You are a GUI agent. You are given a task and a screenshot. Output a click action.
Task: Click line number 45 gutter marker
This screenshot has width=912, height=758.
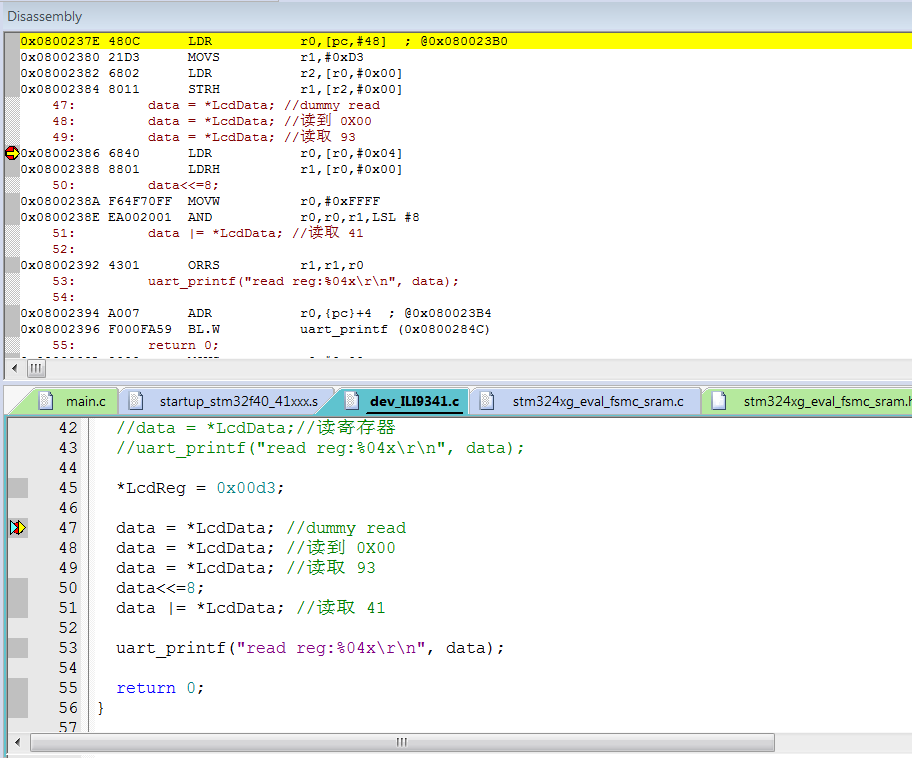tap(18, 487)
